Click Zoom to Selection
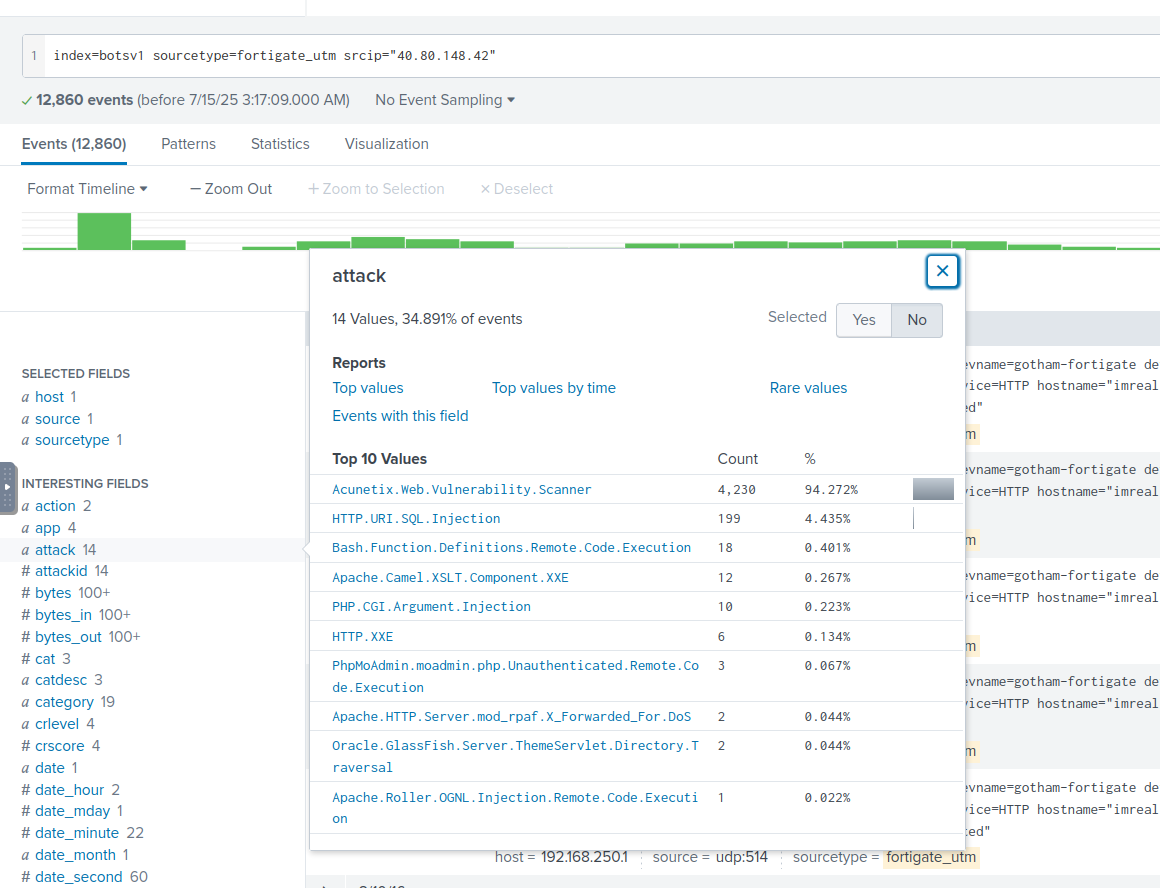The image size is (1160, 888). [x=376, y=189]
